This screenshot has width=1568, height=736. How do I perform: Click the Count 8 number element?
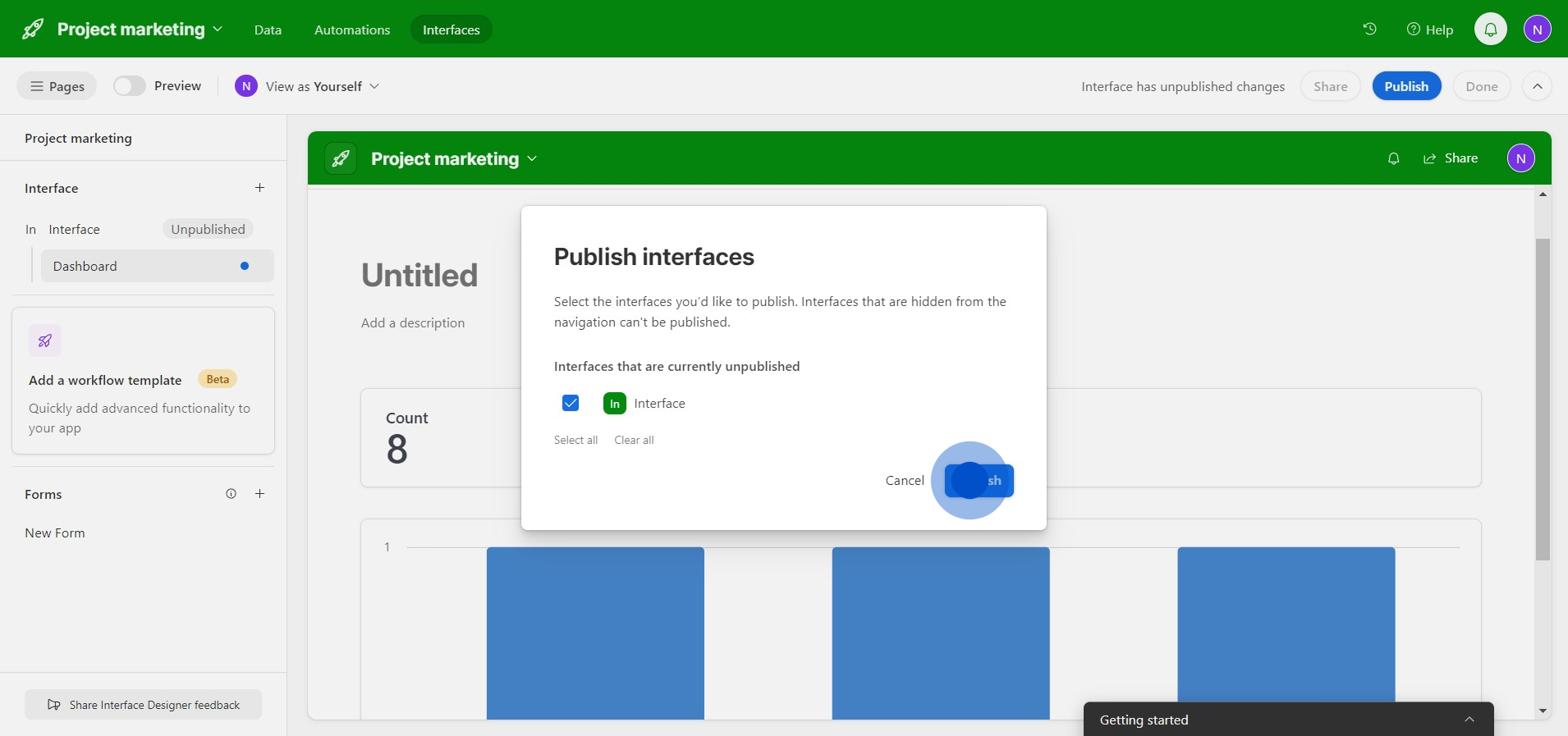click(397, 449)
